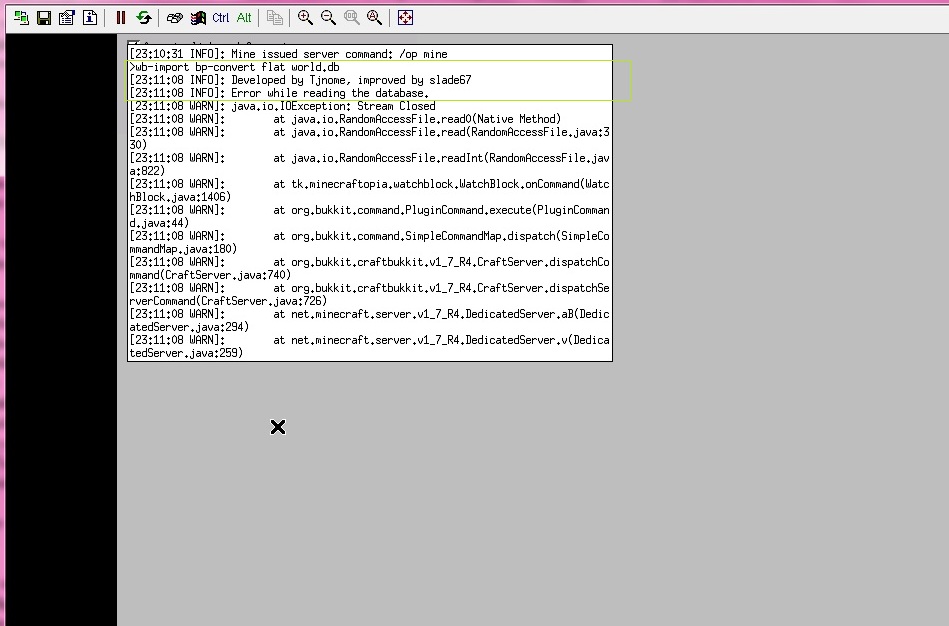This screenshot has width=949, height=626.
Task: Show the Connection info icon
Action: 90,18
